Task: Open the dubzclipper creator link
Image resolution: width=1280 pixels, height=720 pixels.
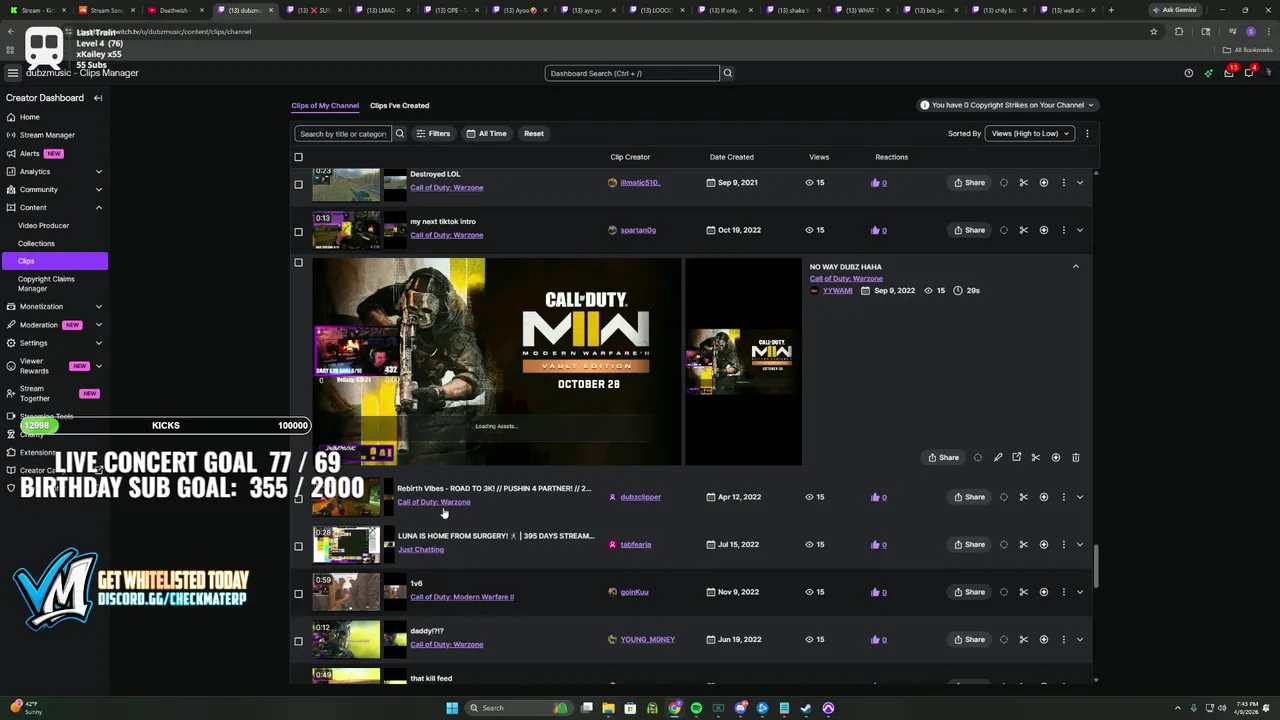Action: 640,497
